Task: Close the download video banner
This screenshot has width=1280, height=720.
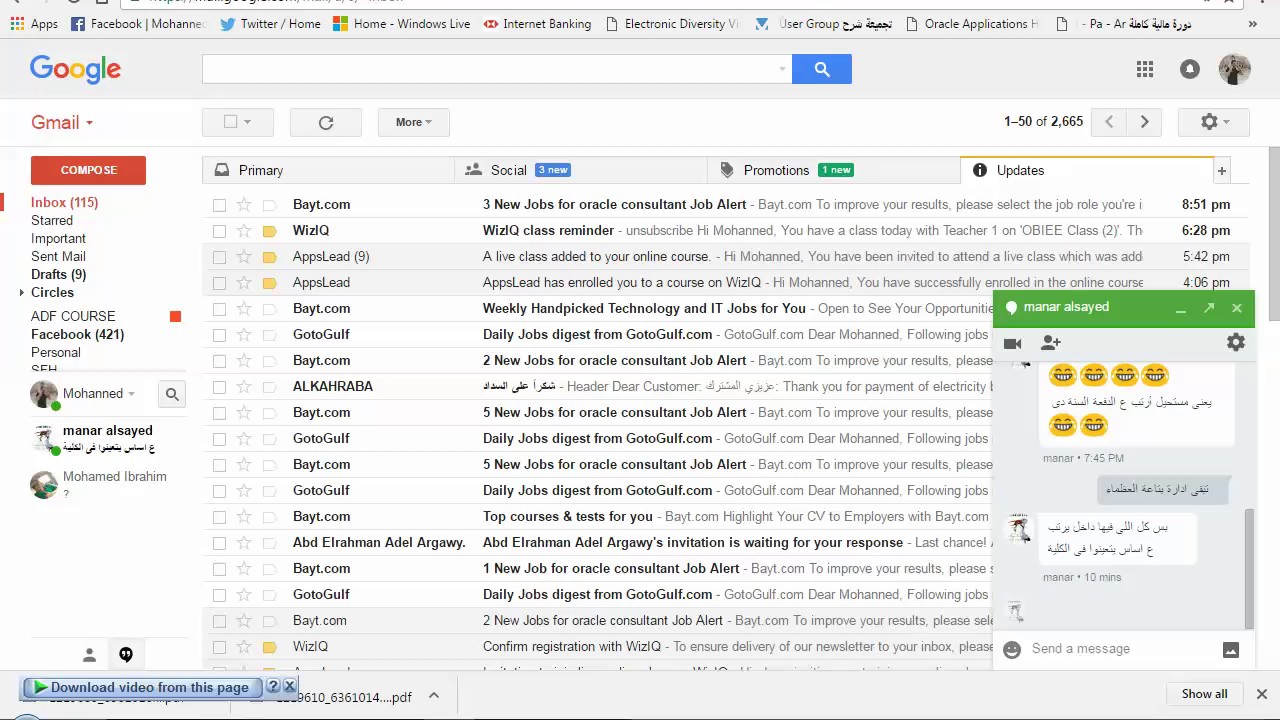Action: (x=289, y=687)
